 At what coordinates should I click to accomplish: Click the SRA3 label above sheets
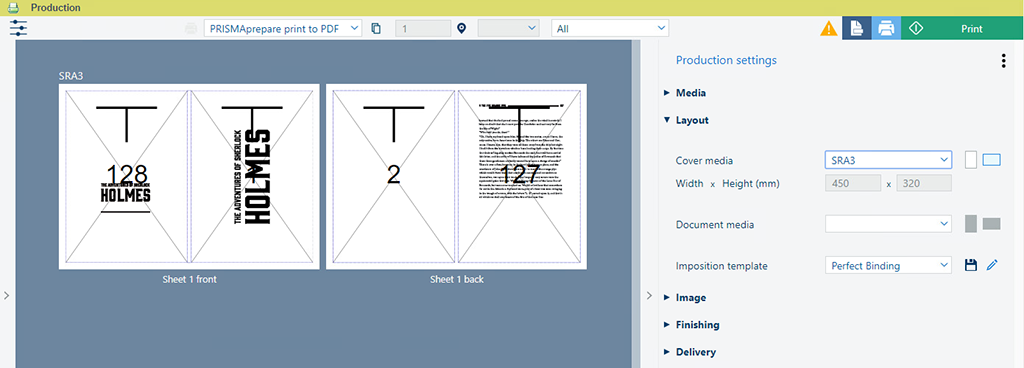(x=71, y=76)
